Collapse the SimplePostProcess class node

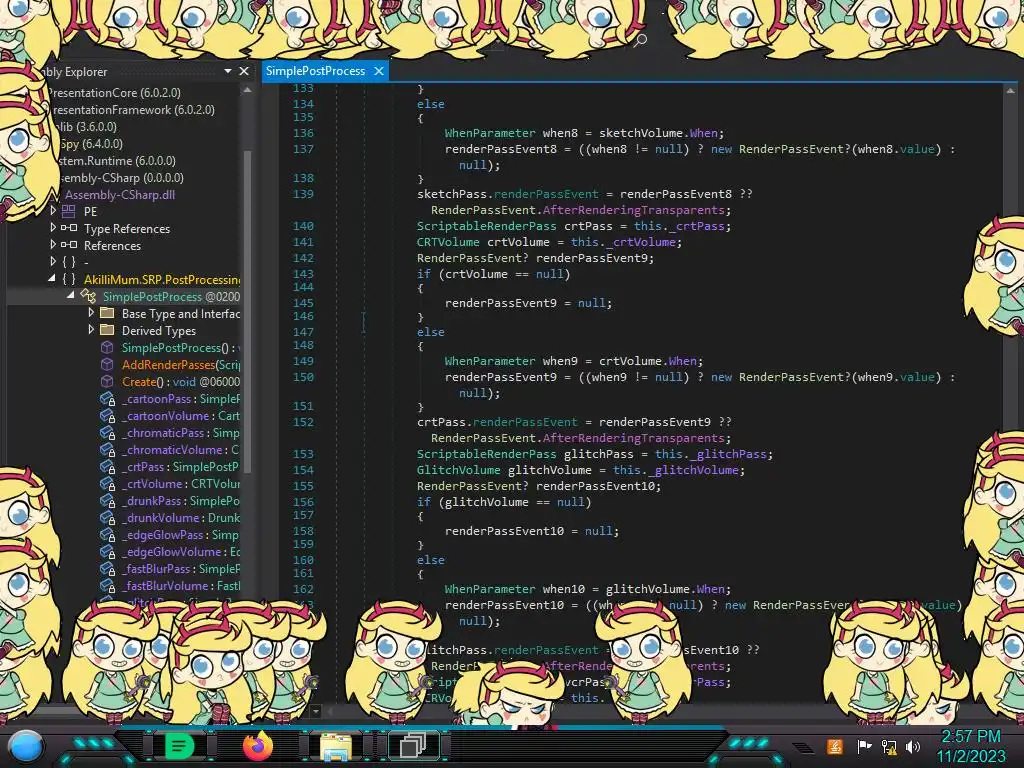tap(71, 296)
